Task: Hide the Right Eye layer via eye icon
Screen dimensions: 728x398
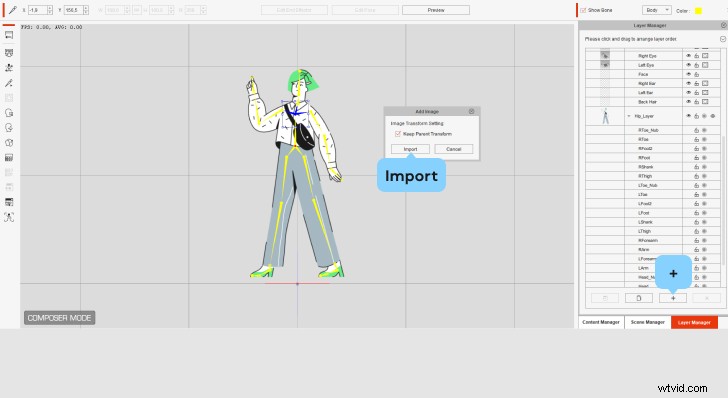Action: click(x=689, y=56)
